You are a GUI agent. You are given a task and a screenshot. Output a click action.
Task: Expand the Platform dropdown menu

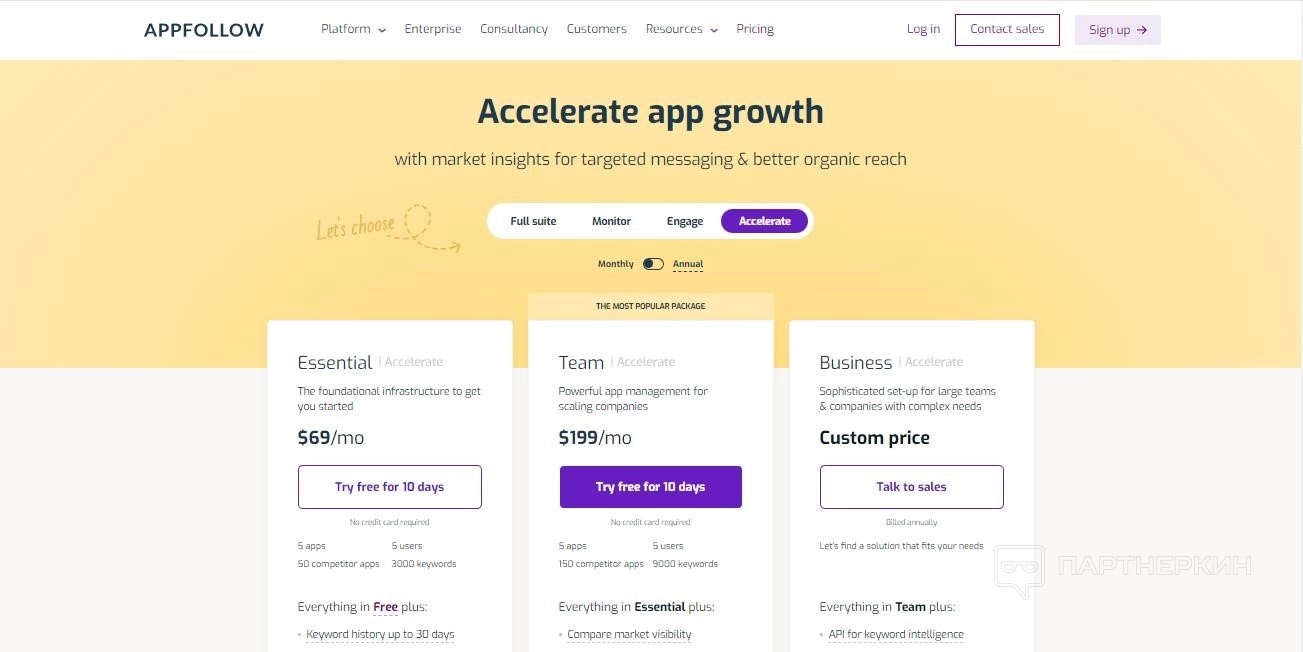pyautogui.click(x=353, y=29)
